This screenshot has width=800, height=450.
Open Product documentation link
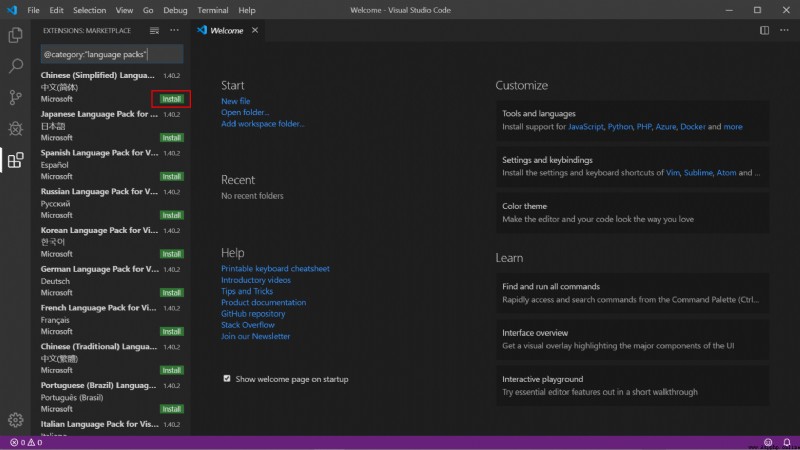[263, 302]
